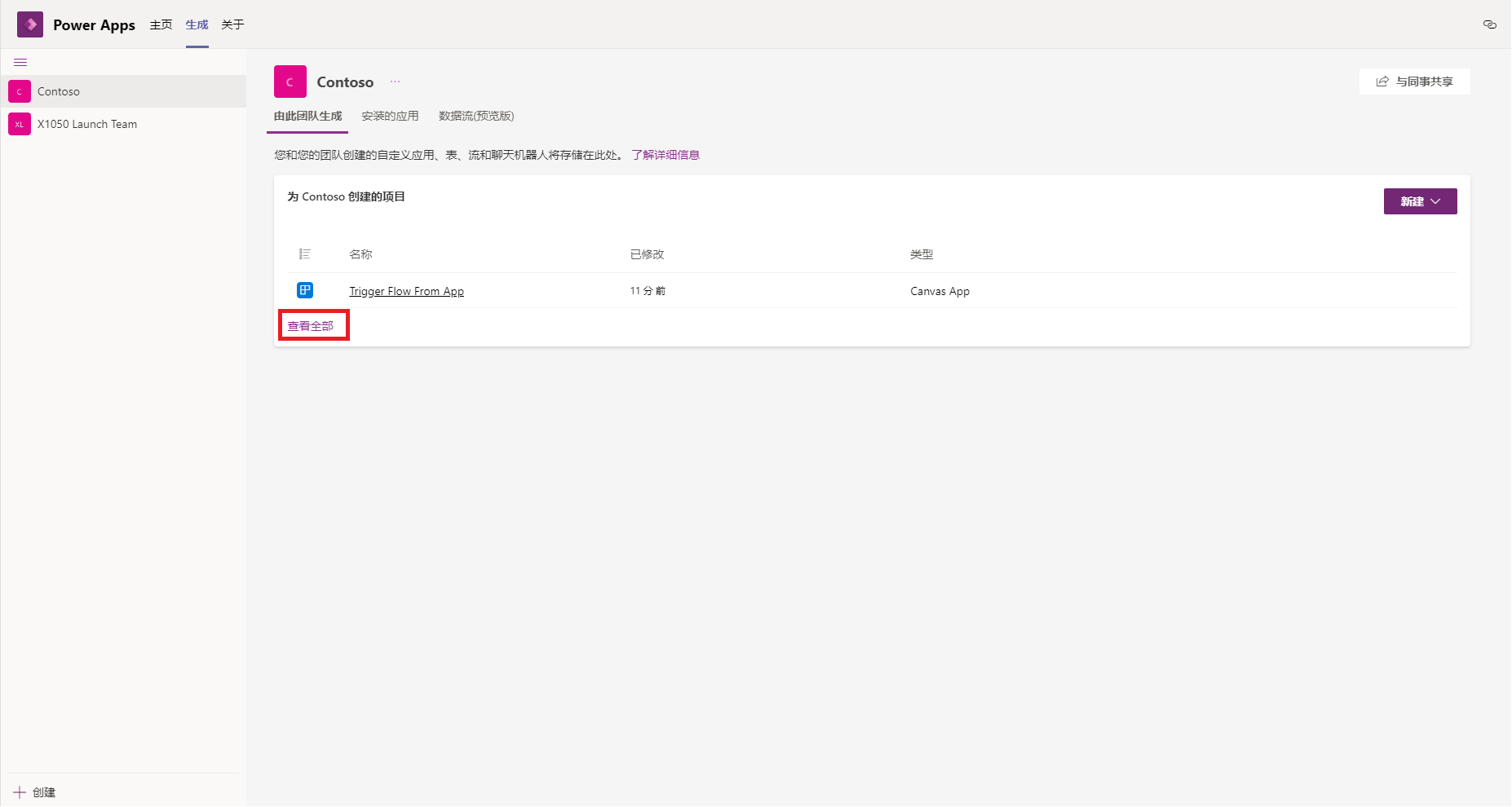
Task: Click the 为 Contoso 创建的项目 heading
Action: pyautogui.click(x=346, y=196)
